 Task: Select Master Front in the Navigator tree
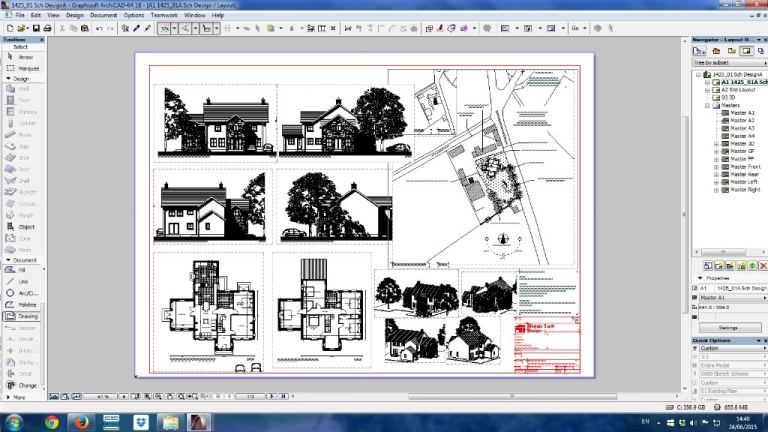[x=745, y=166]
